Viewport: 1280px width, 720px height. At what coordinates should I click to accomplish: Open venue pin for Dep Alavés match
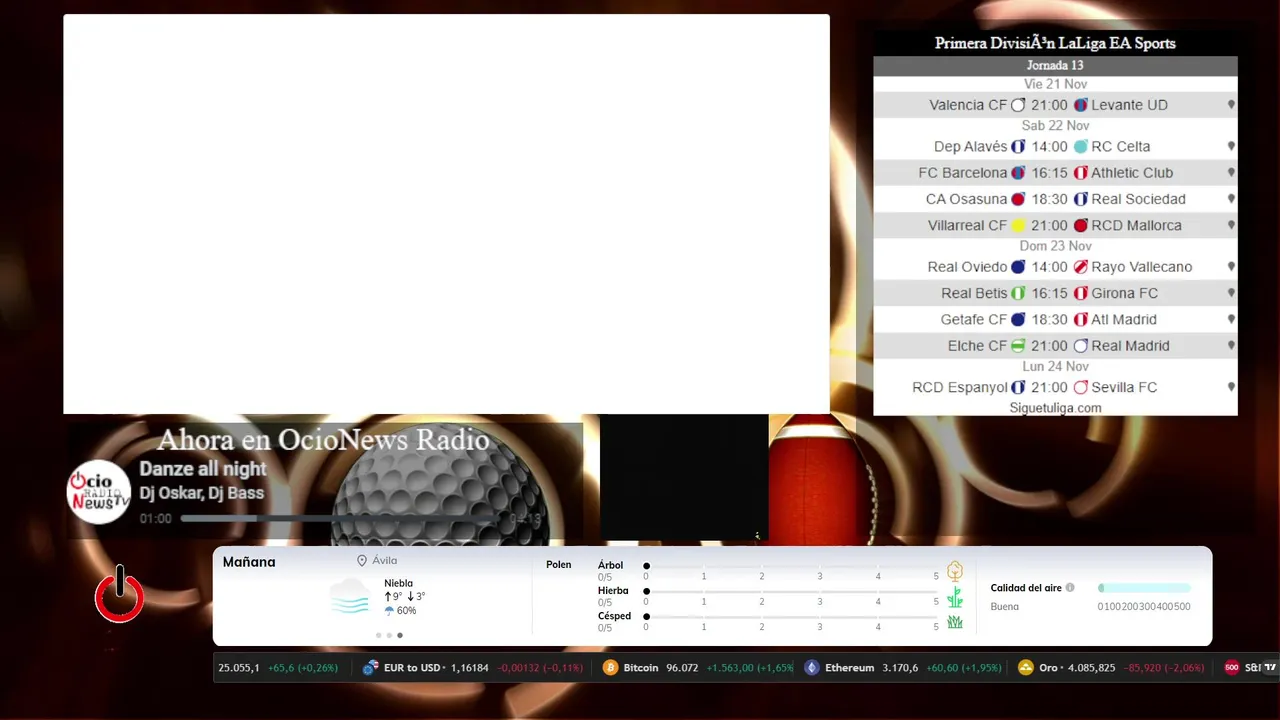pos(1231,146)
